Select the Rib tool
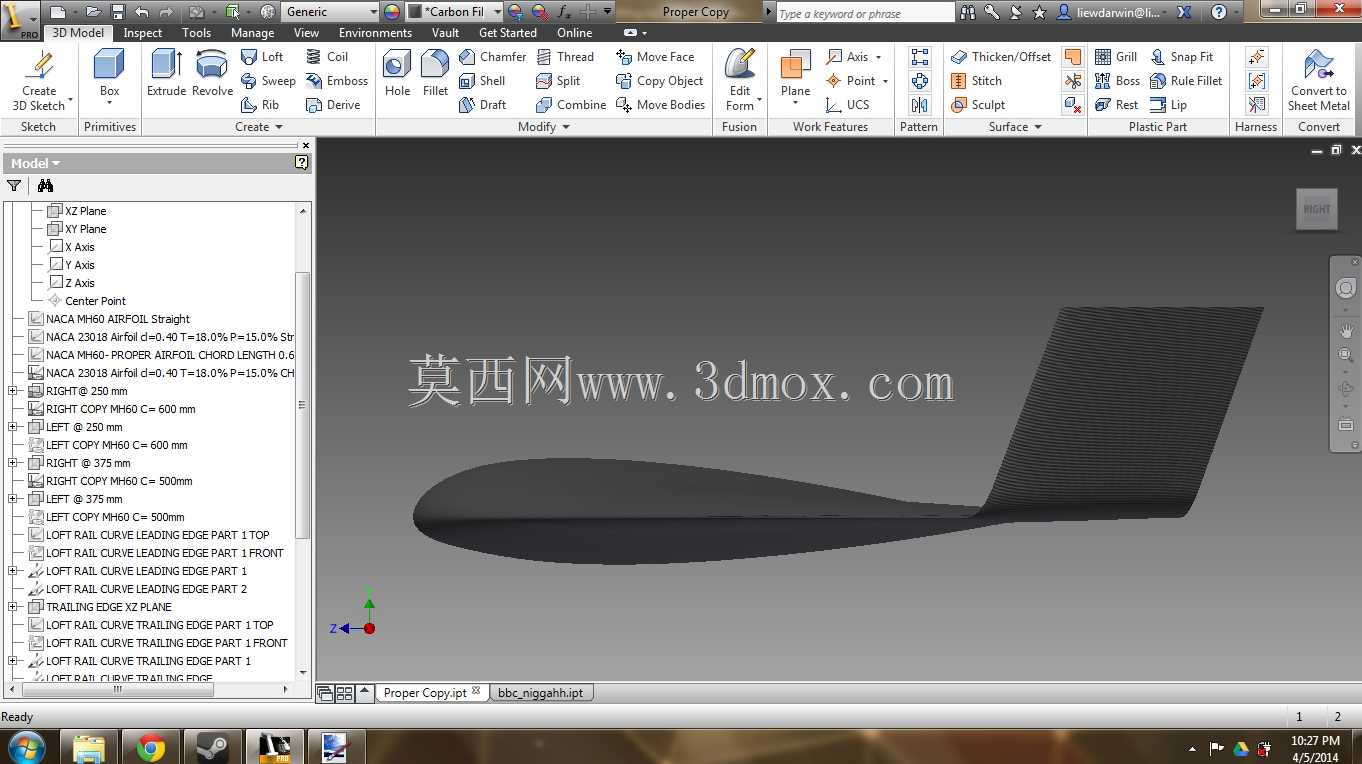This screenshot has height=764, width=1362. point(260,105)
